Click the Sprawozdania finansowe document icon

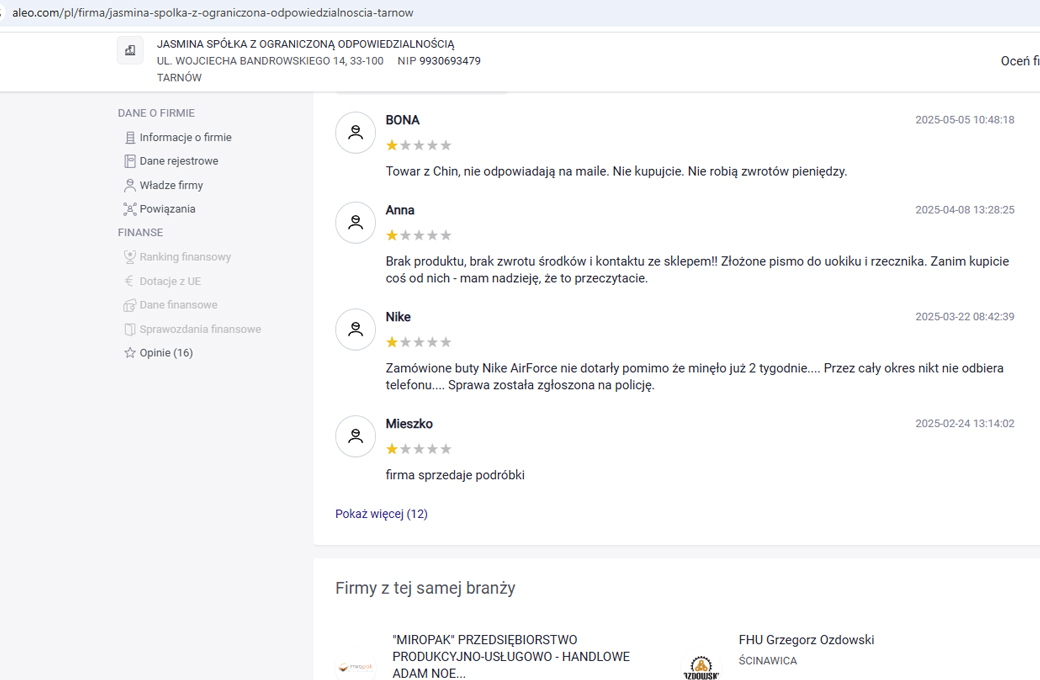point(130,329)
